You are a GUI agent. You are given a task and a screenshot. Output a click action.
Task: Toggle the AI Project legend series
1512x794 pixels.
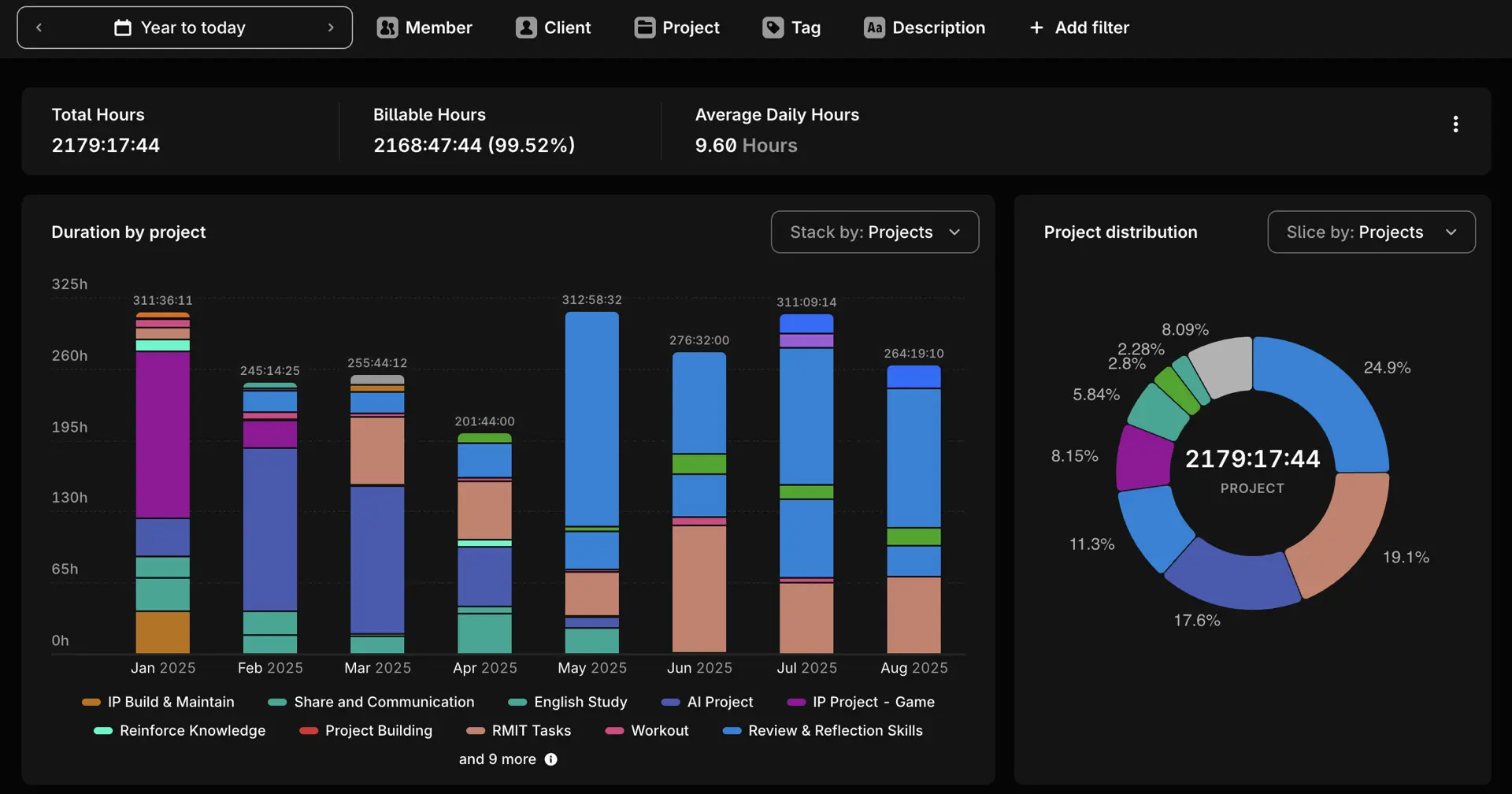(x=707, y=702)
